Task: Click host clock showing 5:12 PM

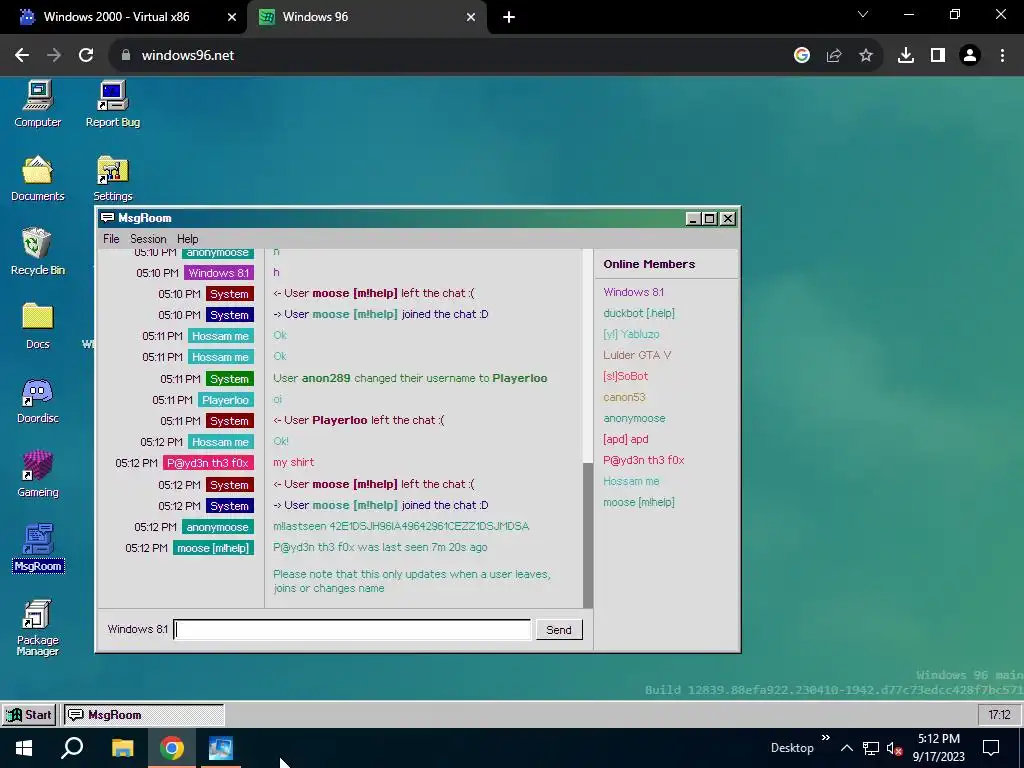Action: click(938, 739)
